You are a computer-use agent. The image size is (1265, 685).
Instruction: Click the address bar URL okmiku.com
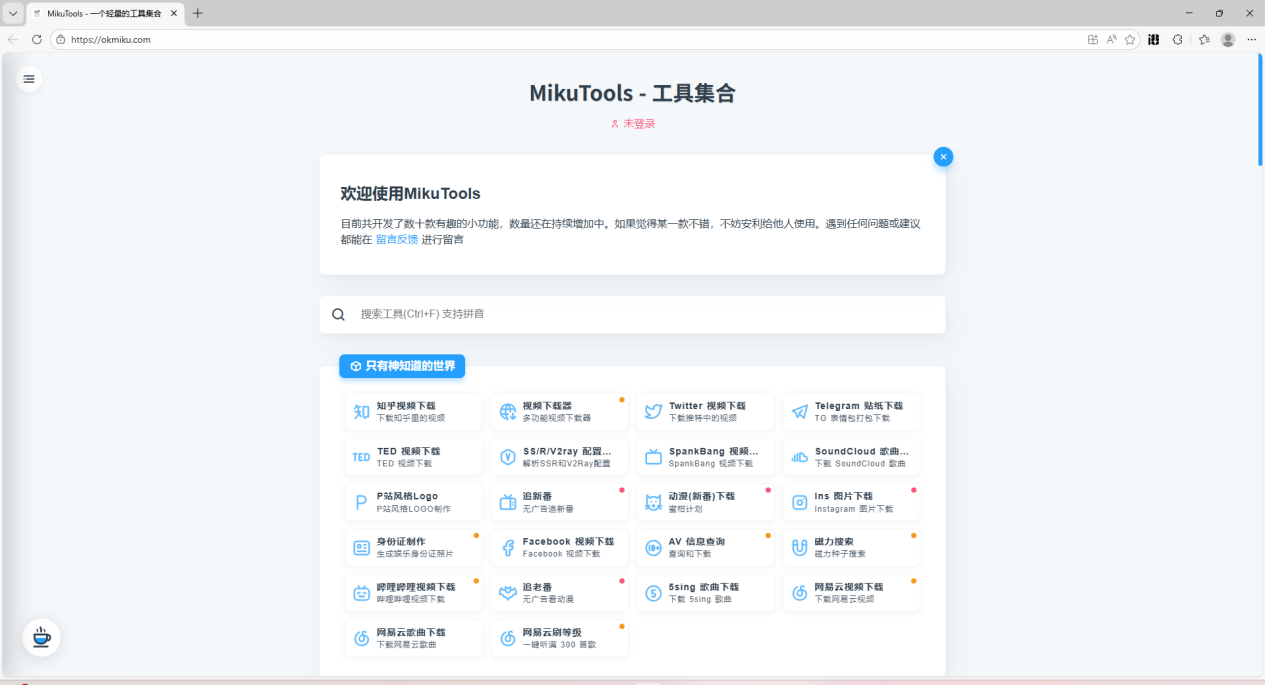(x=111, y=40)
